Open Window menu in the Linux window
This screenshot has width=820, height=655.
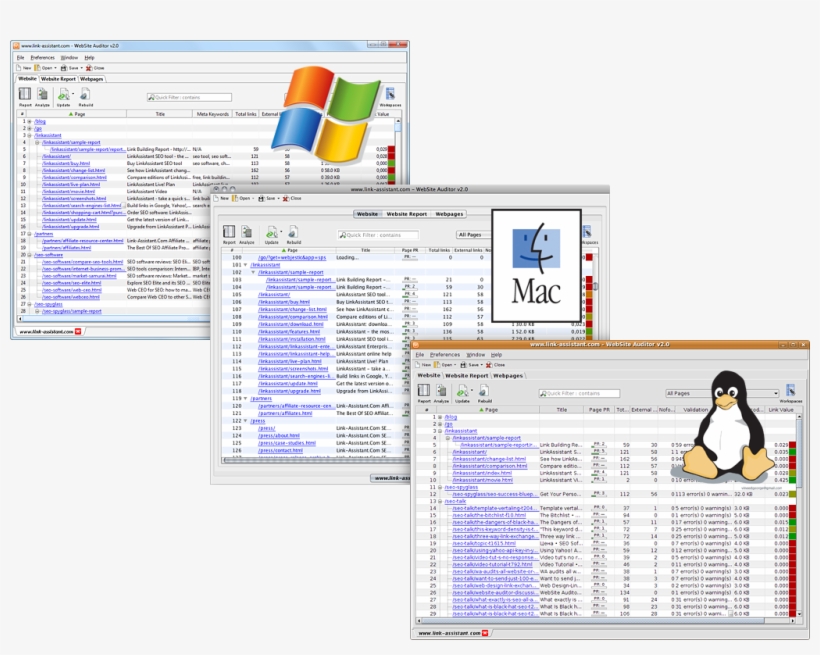(x=475, y=355)
